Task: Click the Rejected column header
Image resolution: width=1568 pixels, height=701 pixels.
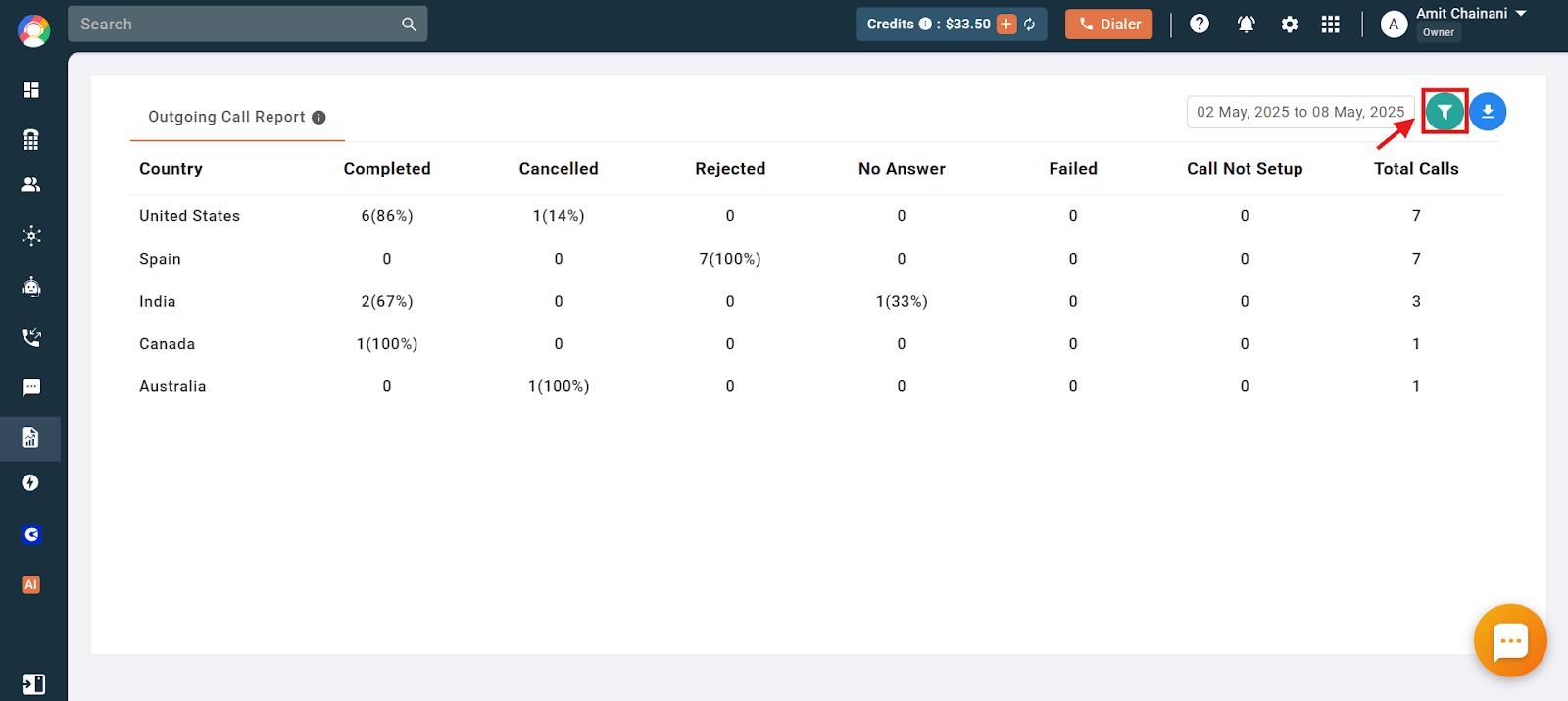Action: pyautogui.click(x=730, y=169)
